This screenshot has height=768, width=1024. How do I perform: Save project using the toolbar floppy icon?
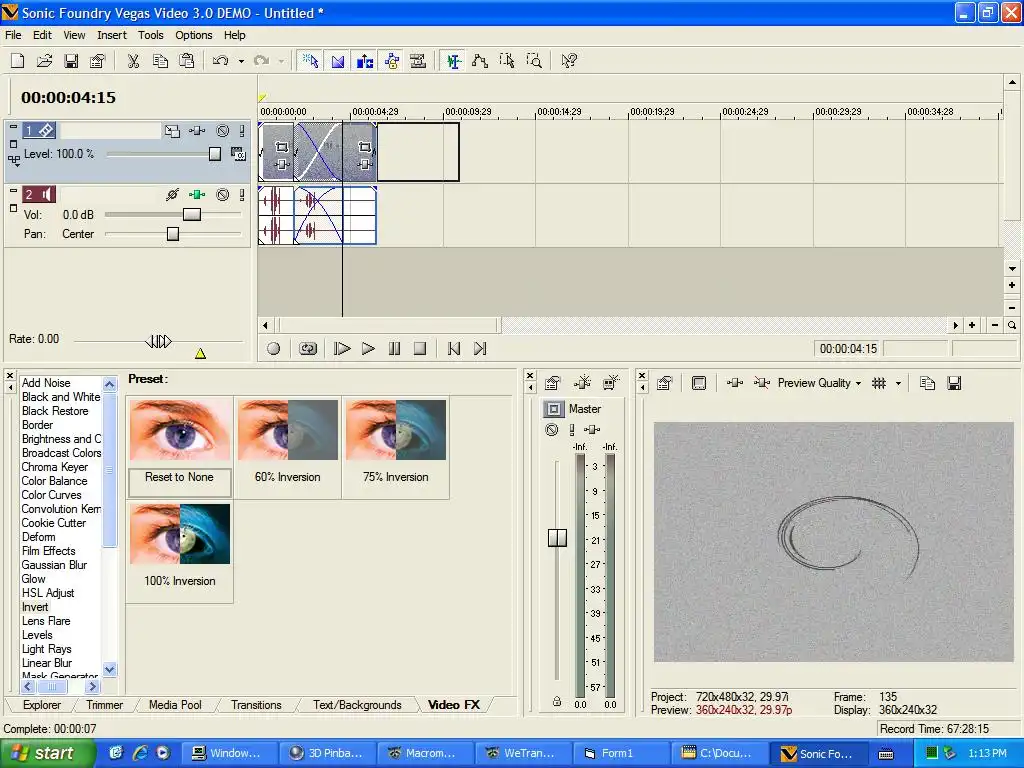(71, 61)
